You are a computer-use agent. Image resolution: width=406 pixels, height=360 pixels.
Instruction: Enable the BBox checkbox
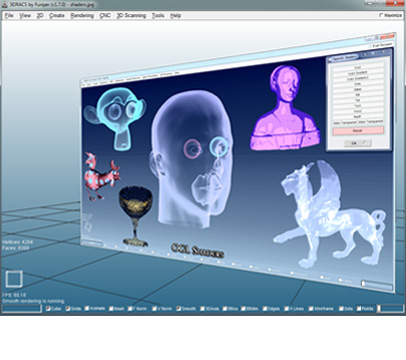point(225,309)
